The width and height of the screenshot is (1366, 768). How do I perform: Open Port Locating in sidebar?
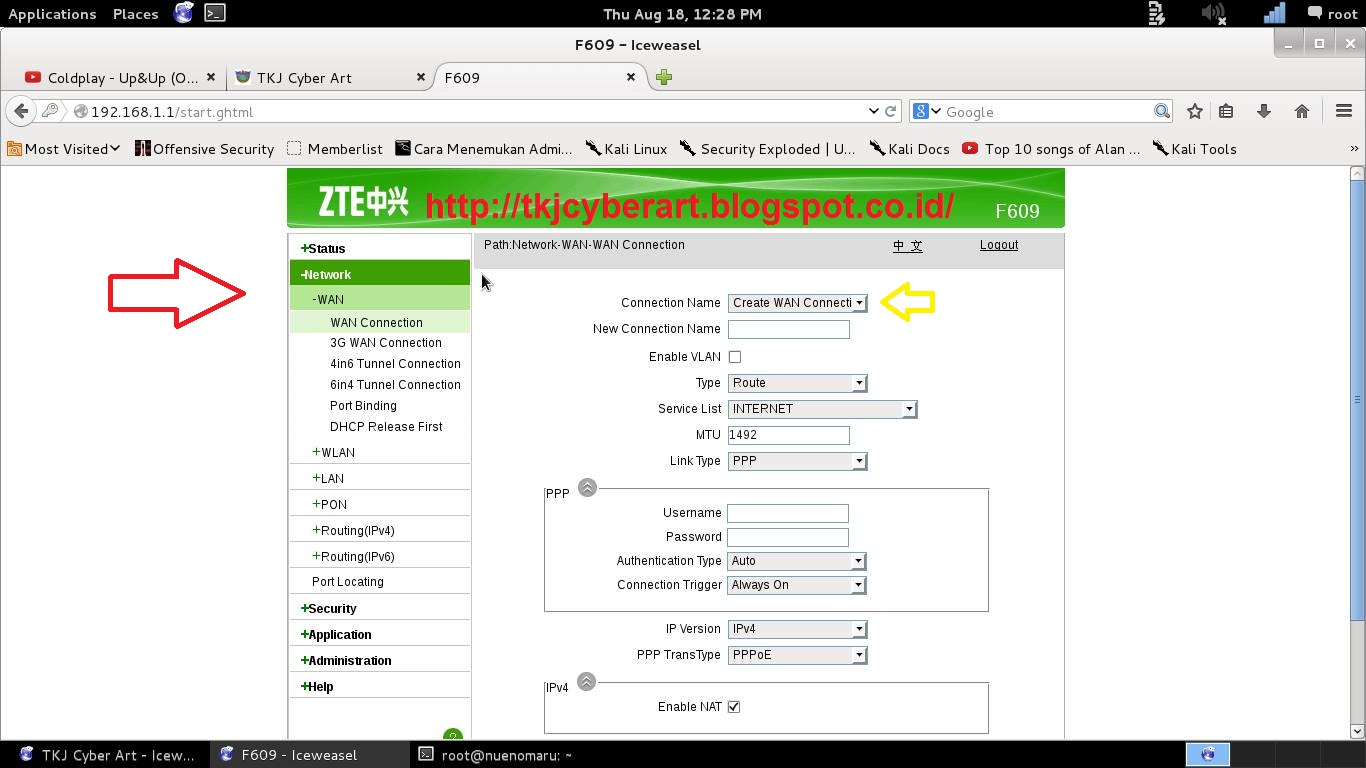pos(348,581)
